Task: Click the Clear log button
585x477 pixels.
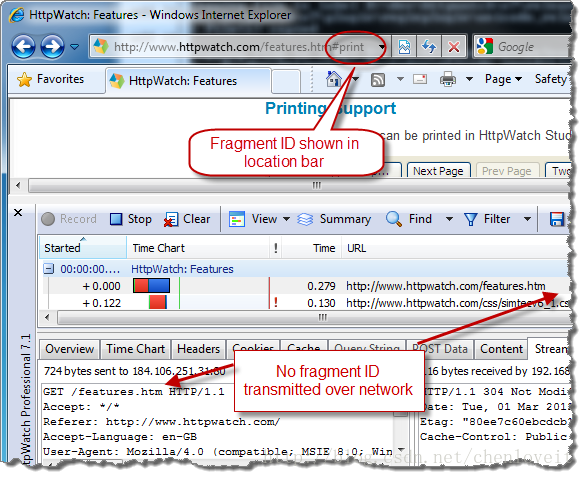Action: click(187, 219)
